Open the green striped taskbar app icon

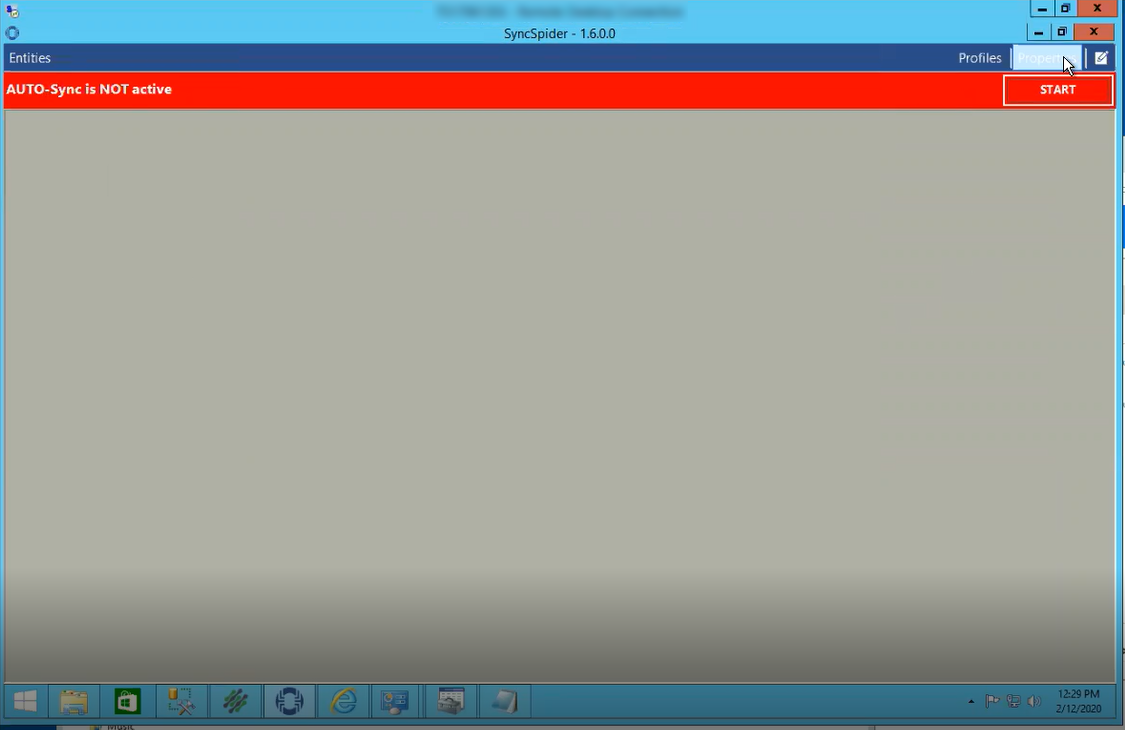pyautogui.click(x=235, y=701)
